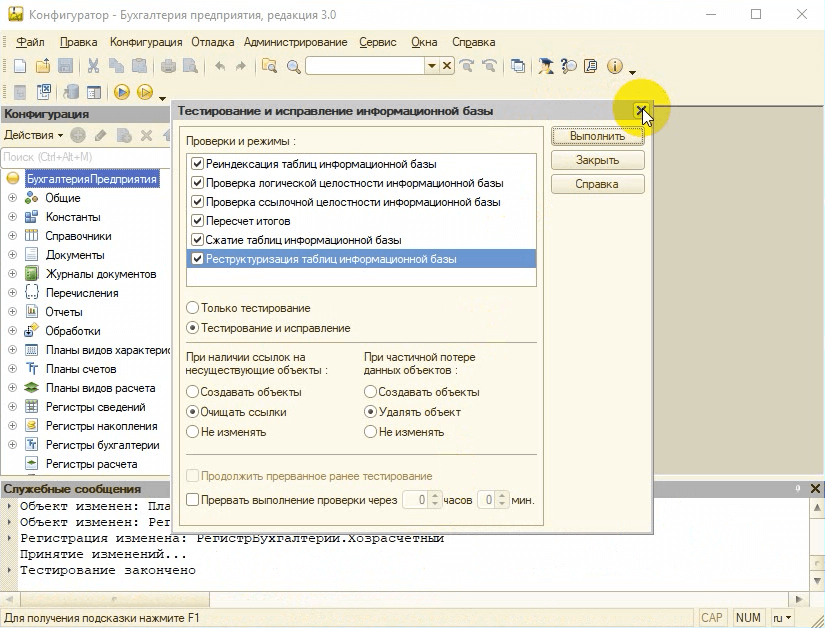Click the Cut scissors icon
The height and width of the screenshot is (628, 825).
[x=93, y=66]
